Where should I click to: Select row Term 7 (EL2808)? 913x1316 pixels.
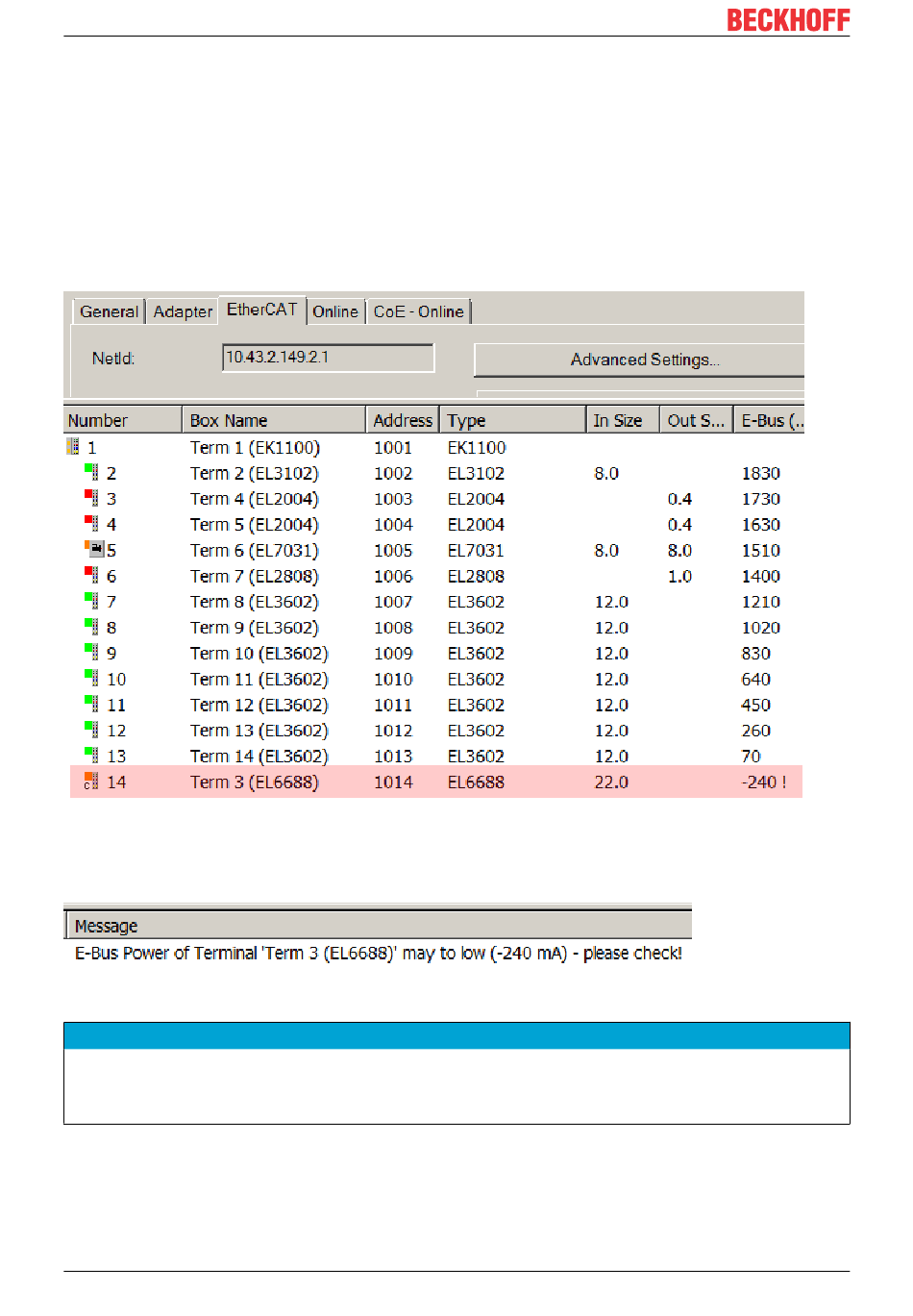click(434, 576)
